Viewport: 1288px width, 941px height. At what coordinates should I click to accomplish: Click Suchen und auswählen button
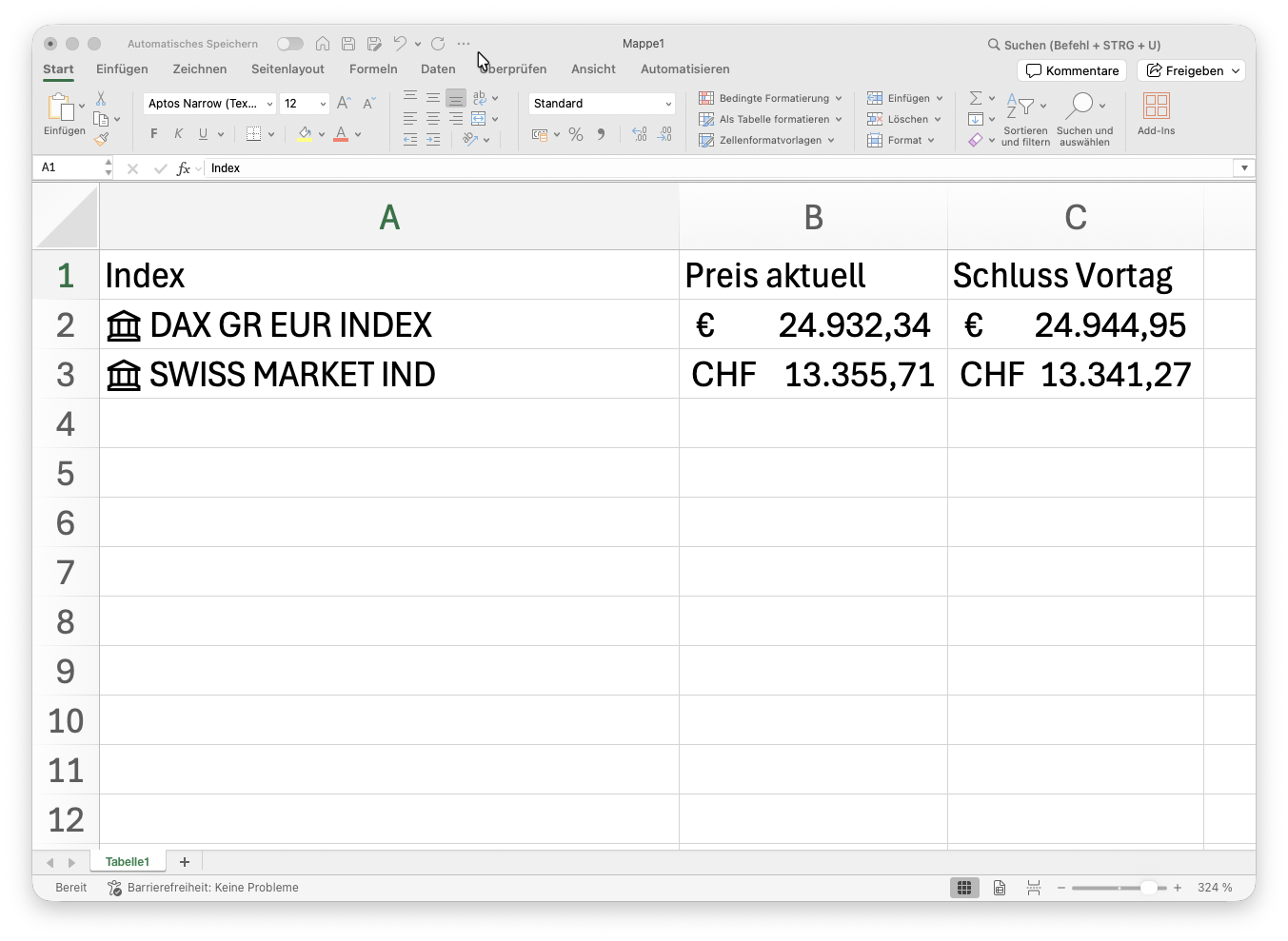[1084, 119]
